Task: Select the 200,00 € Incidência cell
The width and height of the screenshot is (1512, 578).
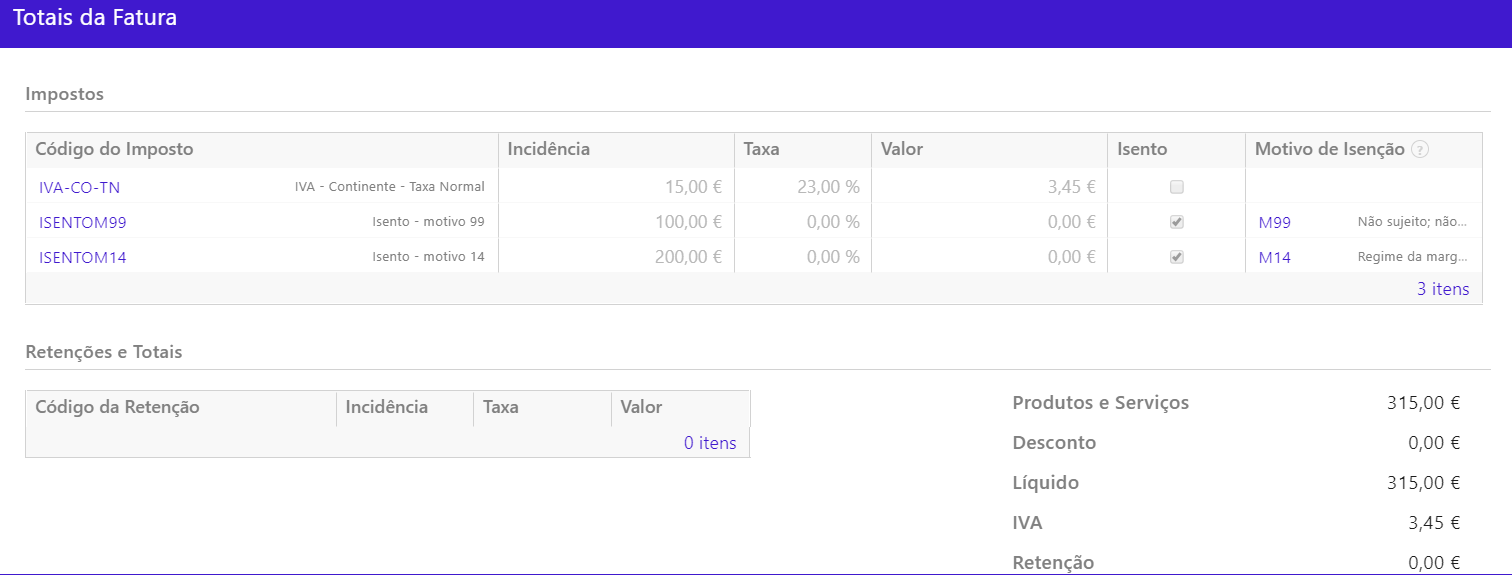Action: (689, 257)
